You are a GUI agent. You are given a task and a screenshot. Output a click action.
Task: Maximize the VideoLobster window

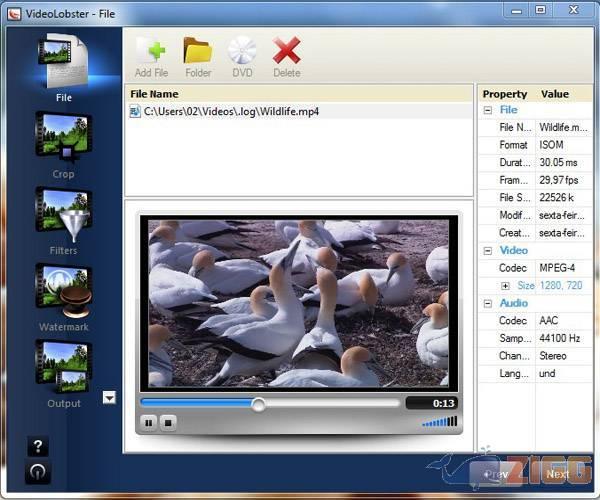(540, 10)
